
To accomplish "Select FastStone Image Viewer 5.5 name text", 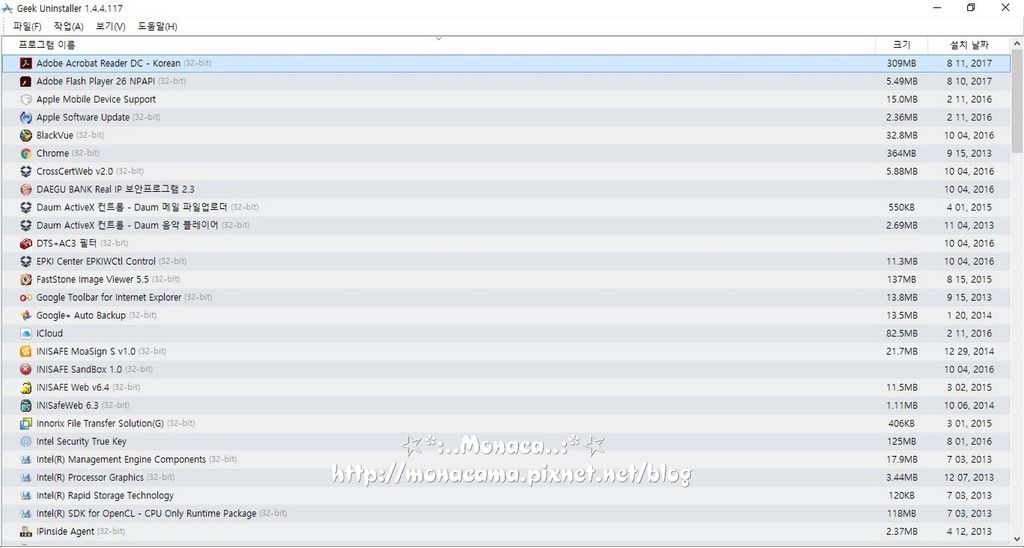I will point(93,280).
